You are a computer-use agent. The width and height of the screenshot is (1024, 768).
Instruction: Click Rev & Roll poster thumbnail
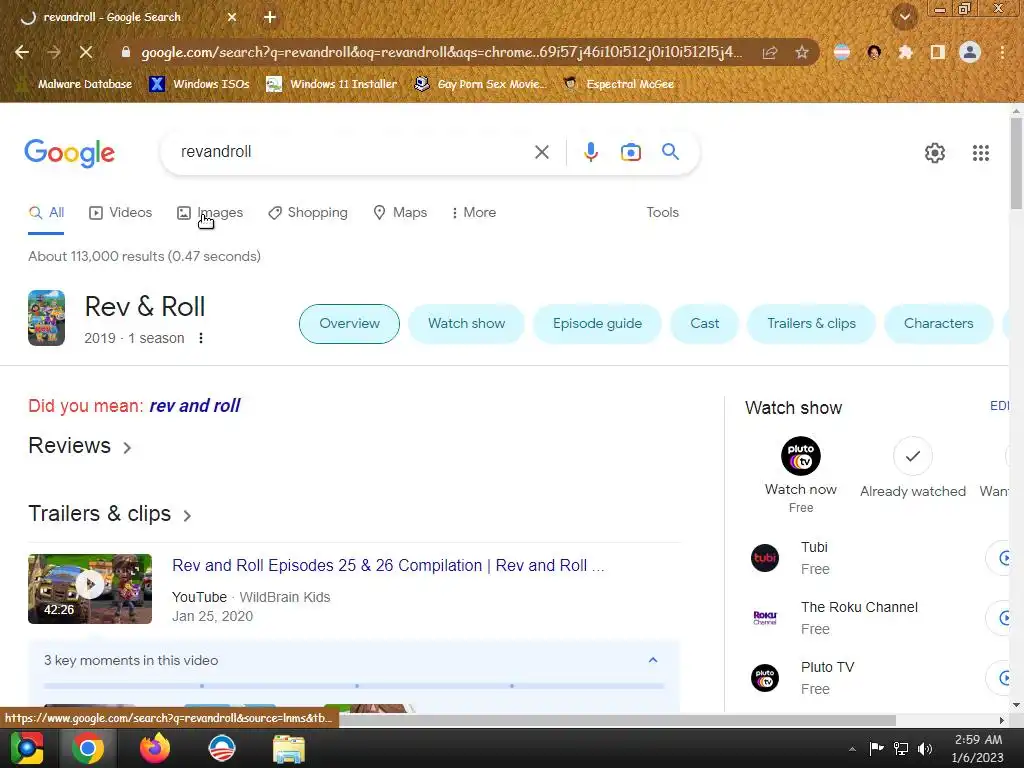(46, 318)
